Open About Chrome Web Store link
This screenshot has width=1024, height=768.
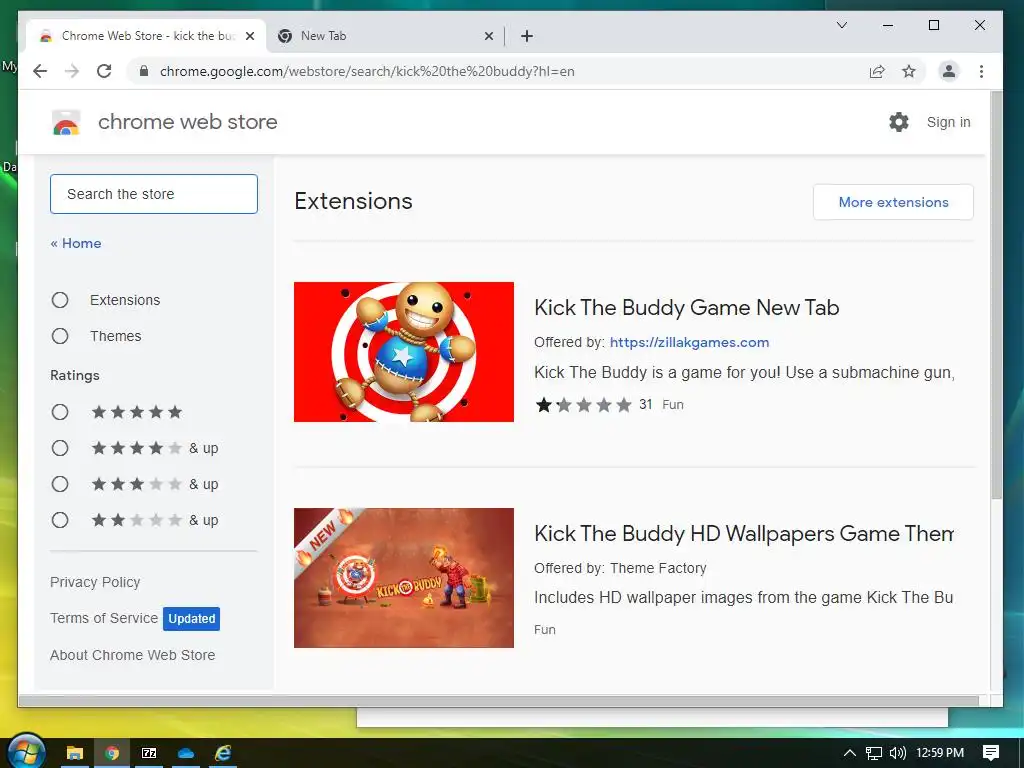click(x=133, y=655)
